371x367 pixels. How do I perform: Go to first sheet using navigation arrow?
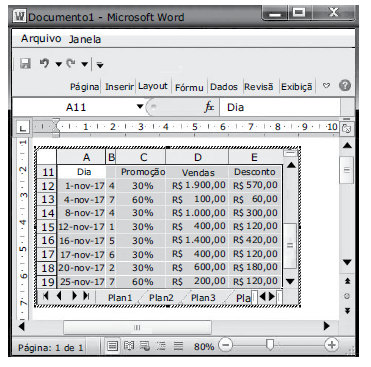click(46, 296)
